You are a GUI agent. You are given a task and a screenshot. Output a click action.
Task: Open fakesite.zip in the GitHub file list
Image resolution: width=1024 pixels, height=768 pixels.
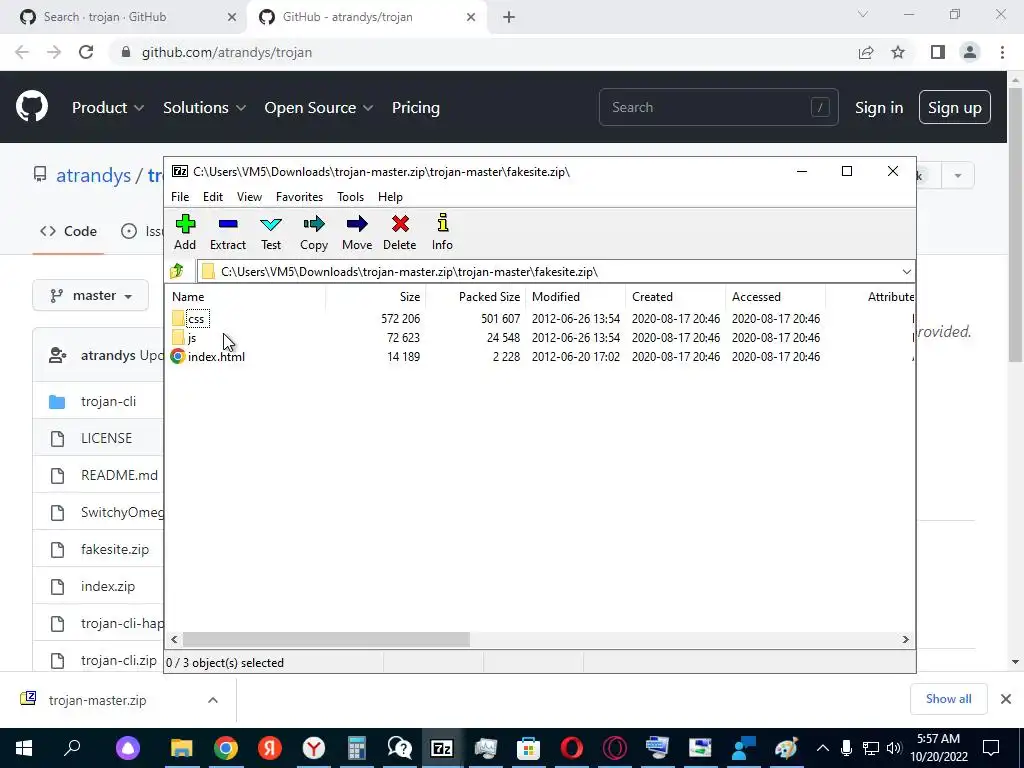115,549
